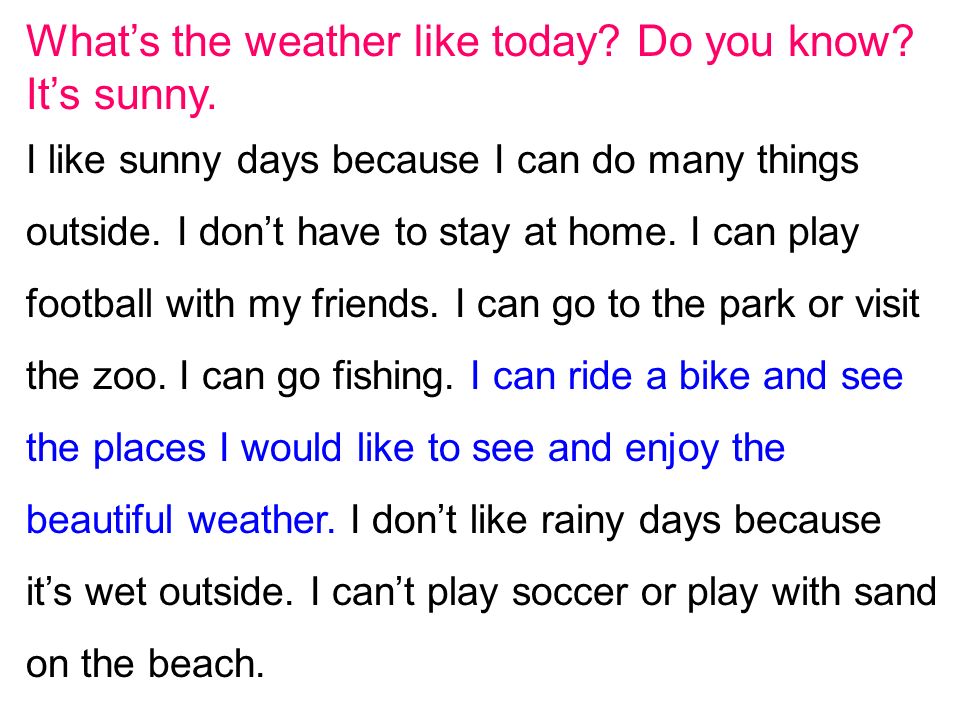Click 'I don't like rainy days because'
Image resolution: width=960 pixels, height=720 pixels.
tap(615, 522)
